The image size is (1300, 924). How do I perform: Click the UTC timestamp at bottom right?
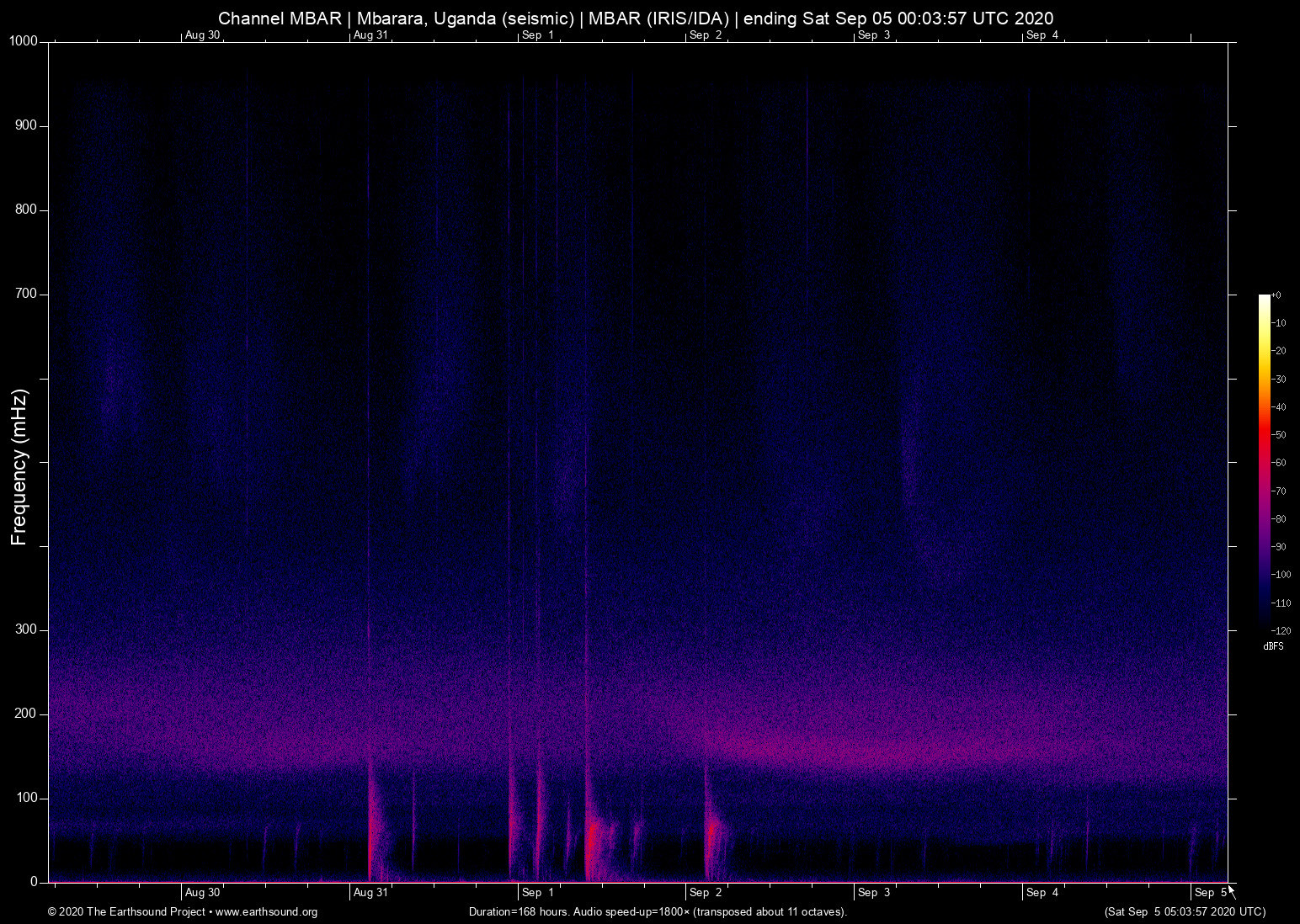click(1184, 912)
